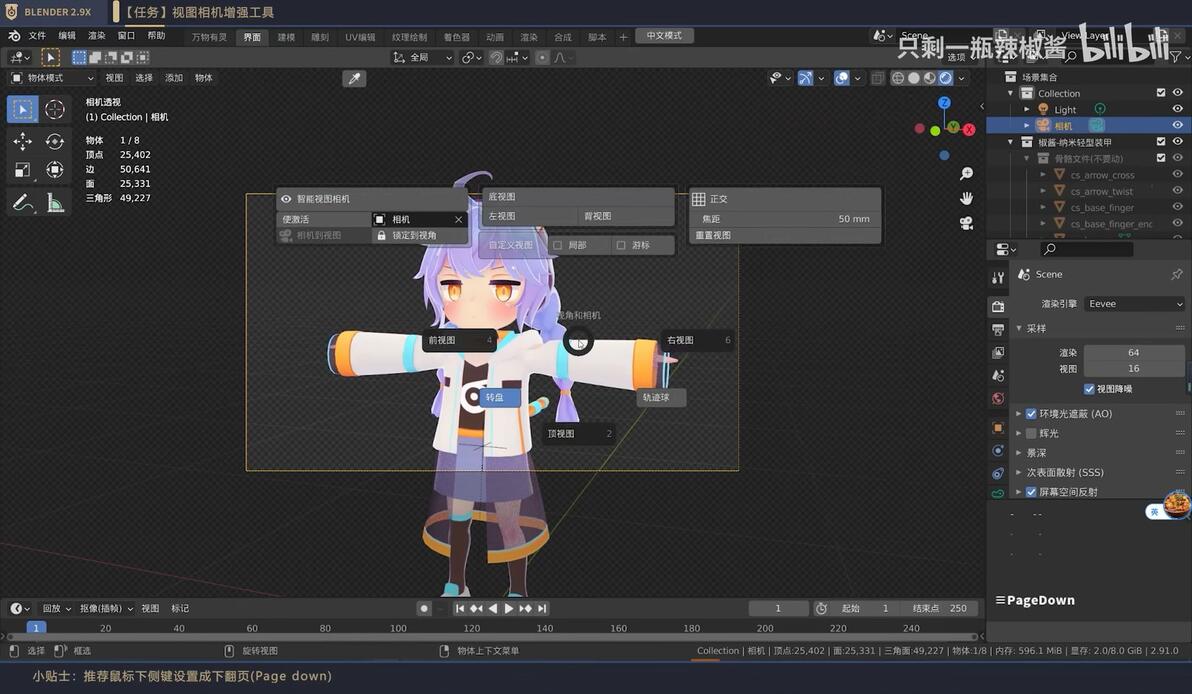Switch to wireframe viewport shading
The width and height of the screenshot is (1192, 694).
898,78
